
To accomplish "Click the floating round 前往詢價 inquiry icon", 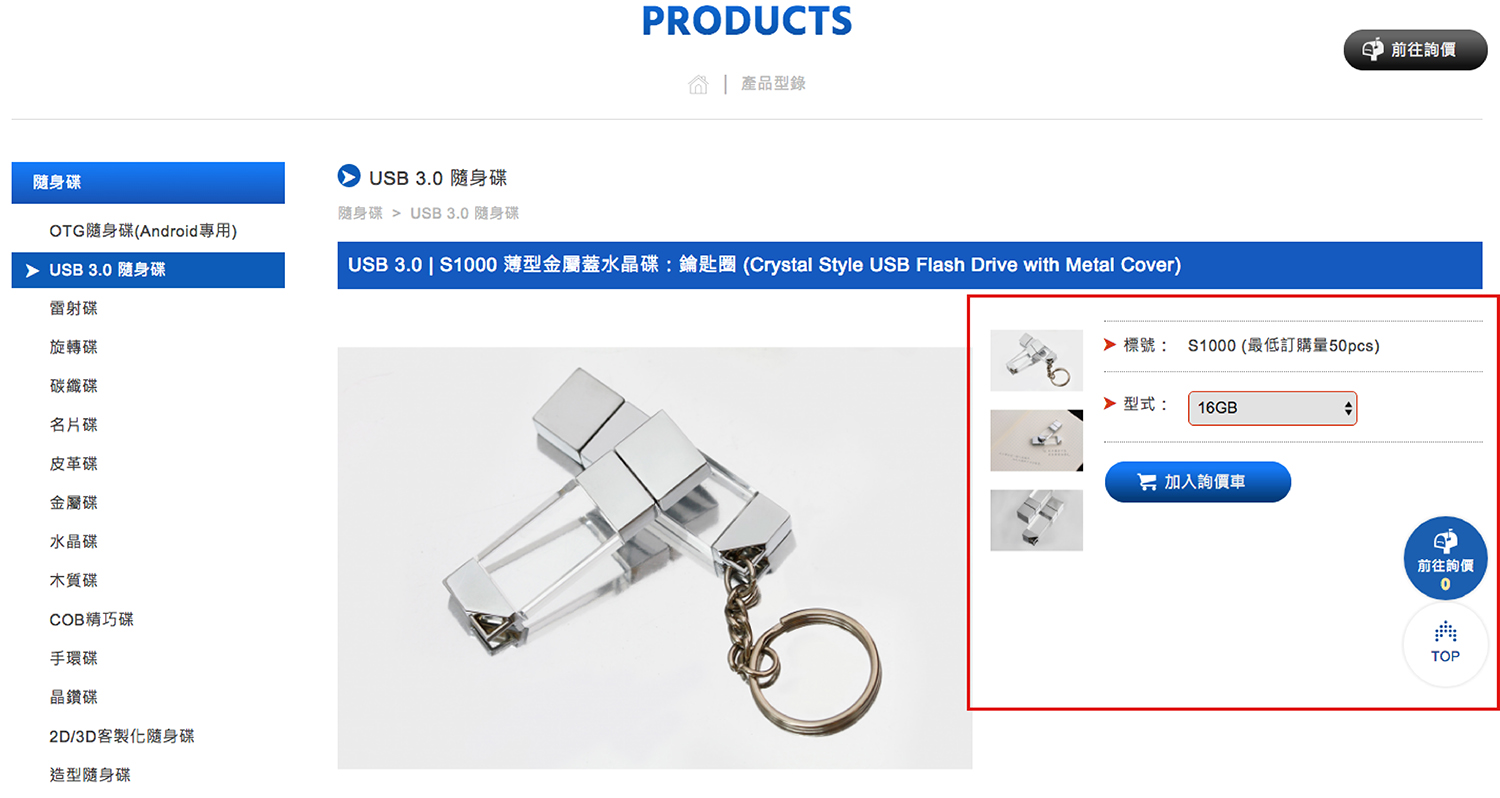I will [x=1445, y=558].
